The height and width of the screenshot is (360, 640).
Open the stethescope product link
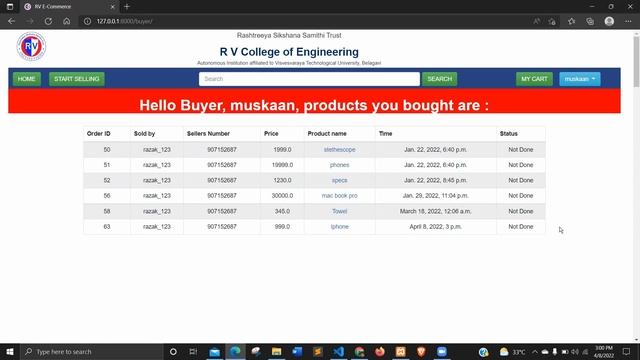pos(340,150)
